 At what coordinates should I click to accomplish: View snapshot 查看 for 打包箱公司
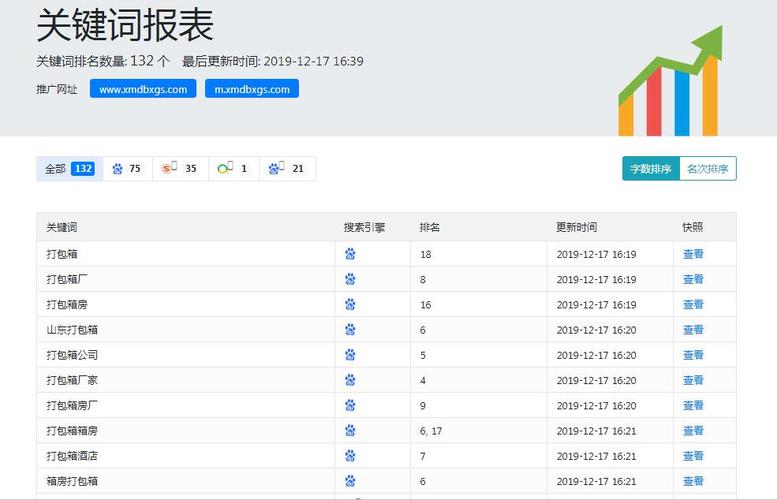tap(693, 355)
